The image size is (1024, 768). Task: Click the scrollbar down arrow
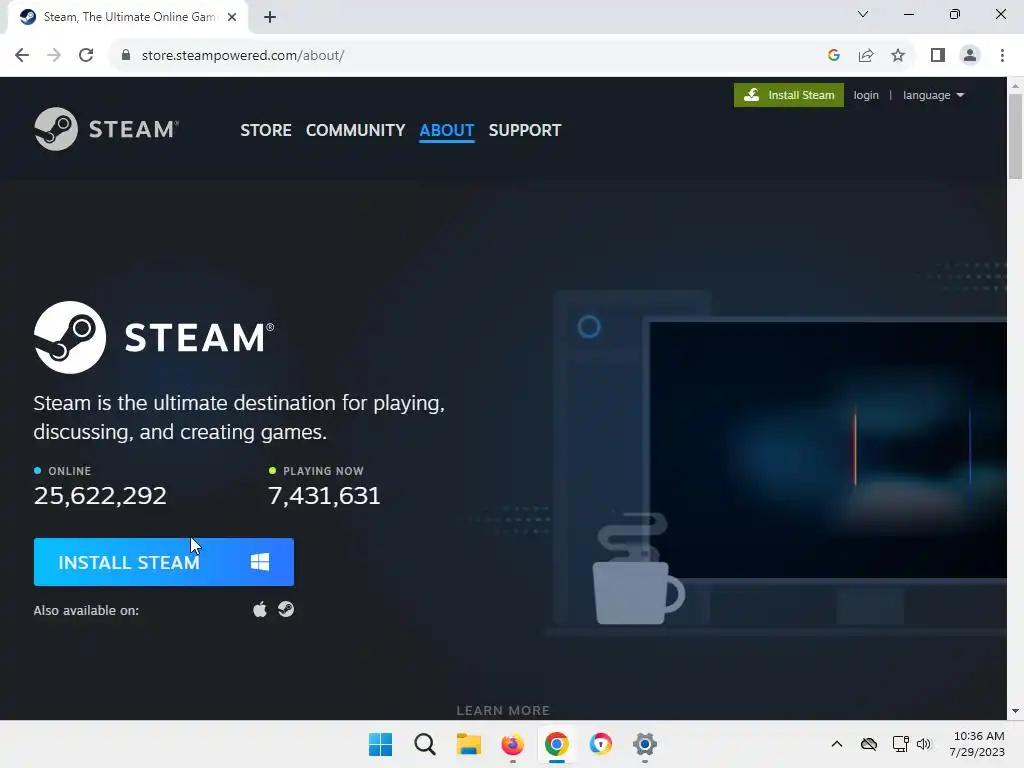(x=1015, y=711)
